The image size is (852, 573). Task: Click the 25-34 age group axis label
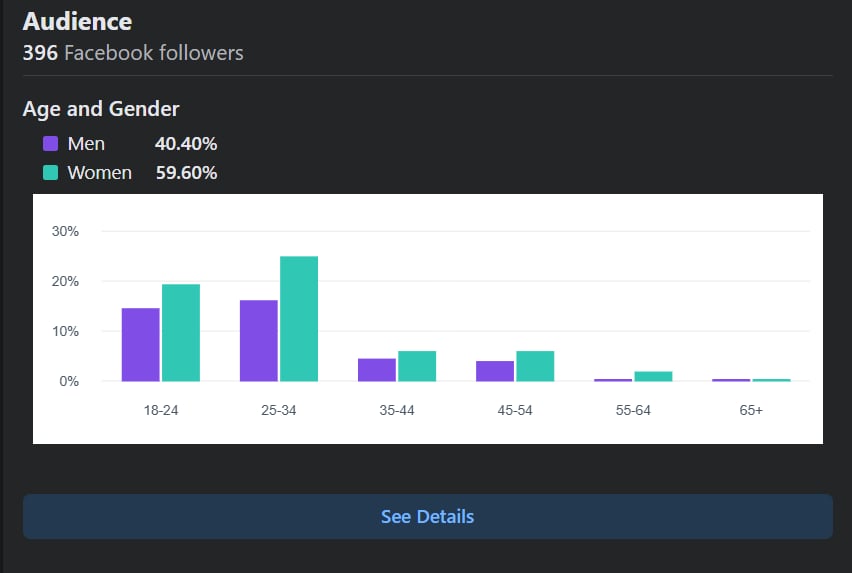pos(279,411)
